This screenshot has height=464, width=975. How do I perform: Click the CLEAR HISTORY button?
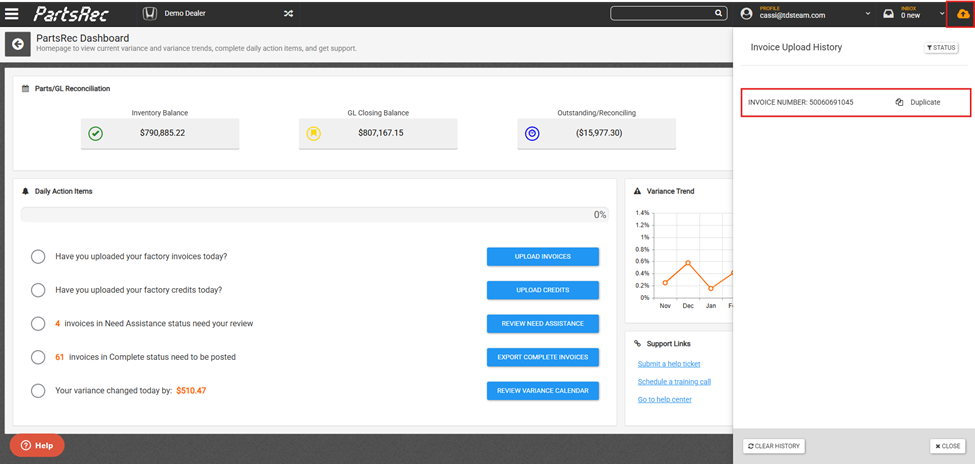(x=774, y=446)
